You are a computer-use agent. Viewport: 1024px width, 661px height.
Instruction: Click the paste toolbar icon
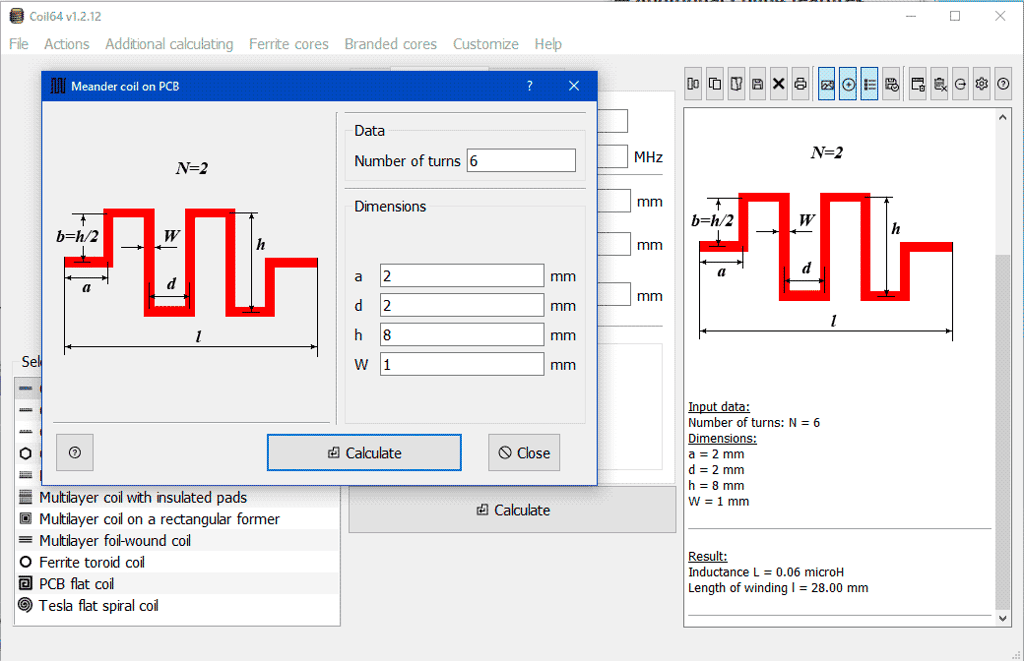(736, 84)
